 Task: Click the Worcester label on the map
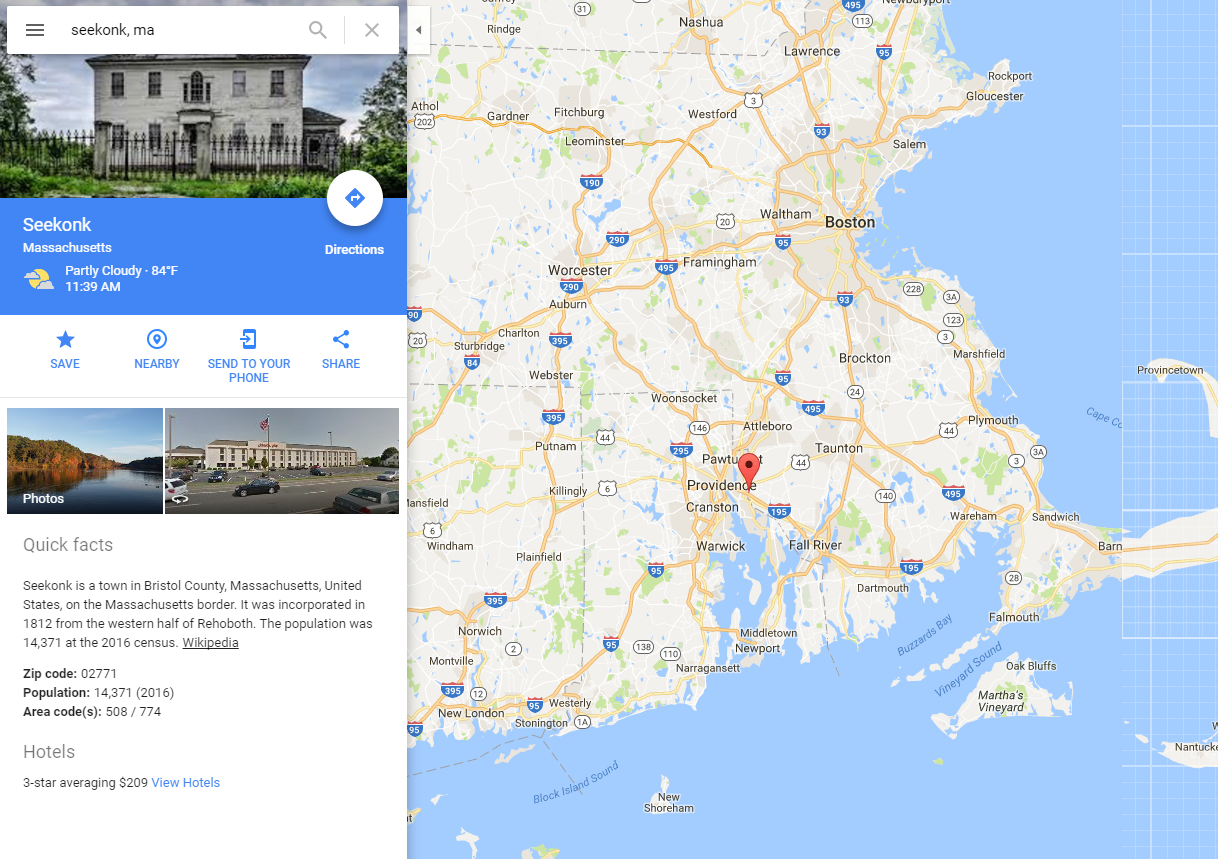[x=580, y=270]
